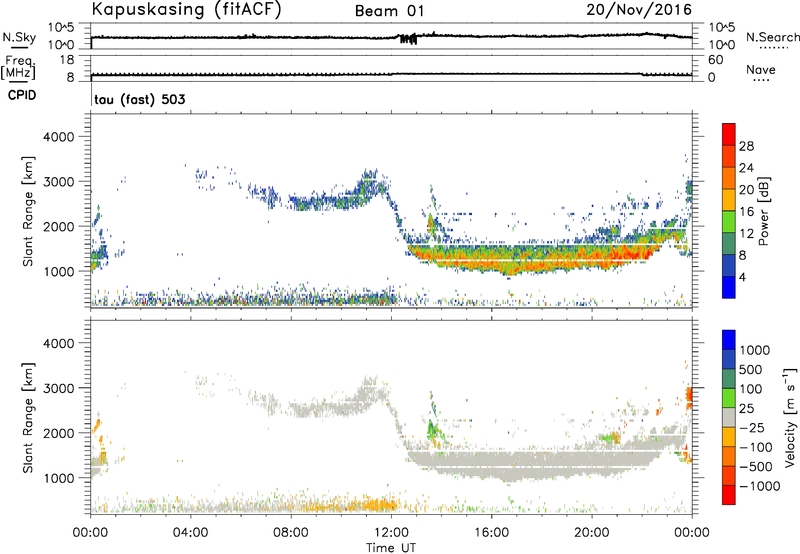Click the "-1000" velocity colorbar tick

coord(760,486)
